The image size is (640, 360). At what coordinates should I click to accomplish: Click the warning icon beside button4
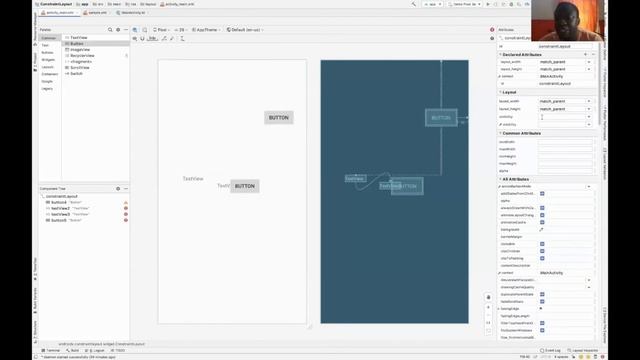pos(126,202)
